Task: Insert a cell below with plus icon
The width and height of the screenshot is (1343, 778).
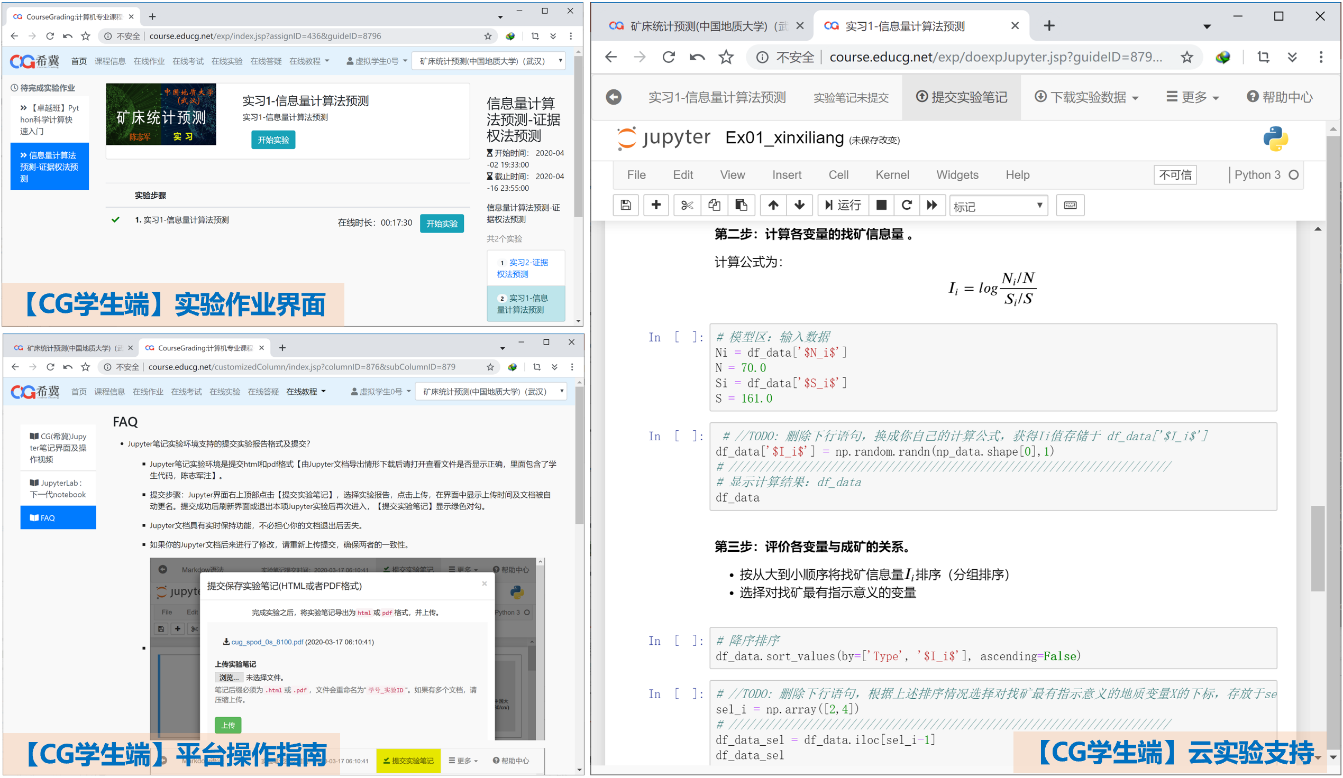Action: coord(656,205)
